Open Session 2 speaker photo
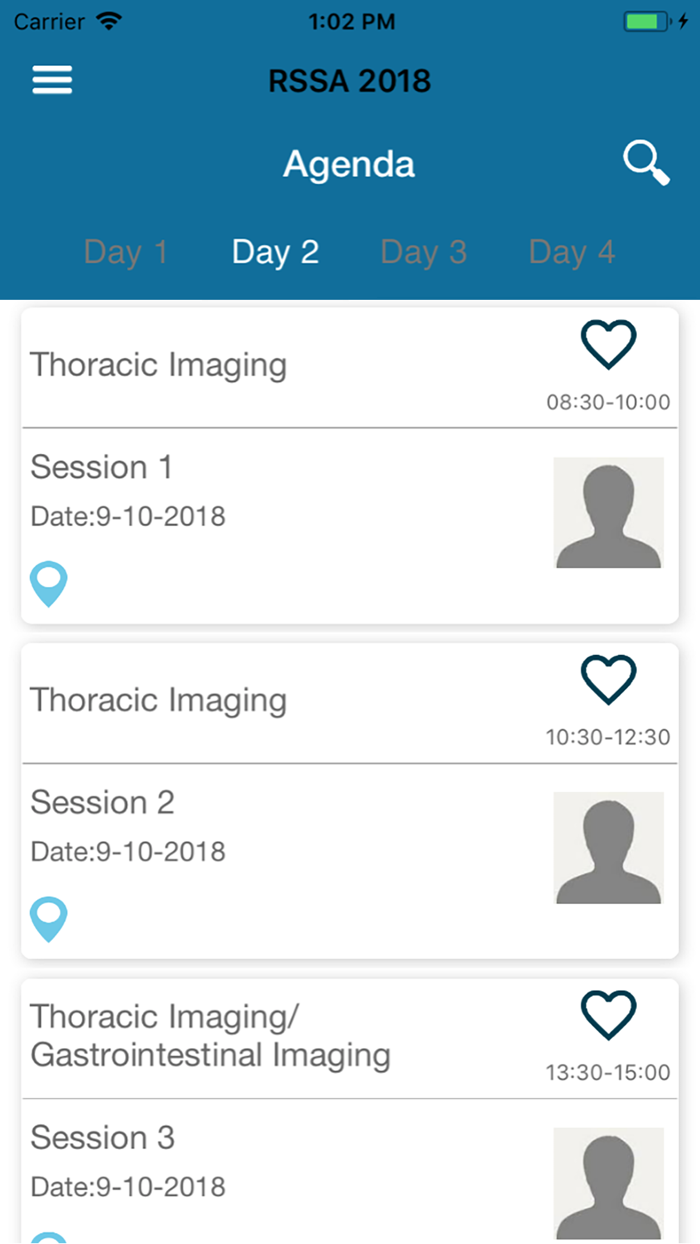 (x=608, y=848)
